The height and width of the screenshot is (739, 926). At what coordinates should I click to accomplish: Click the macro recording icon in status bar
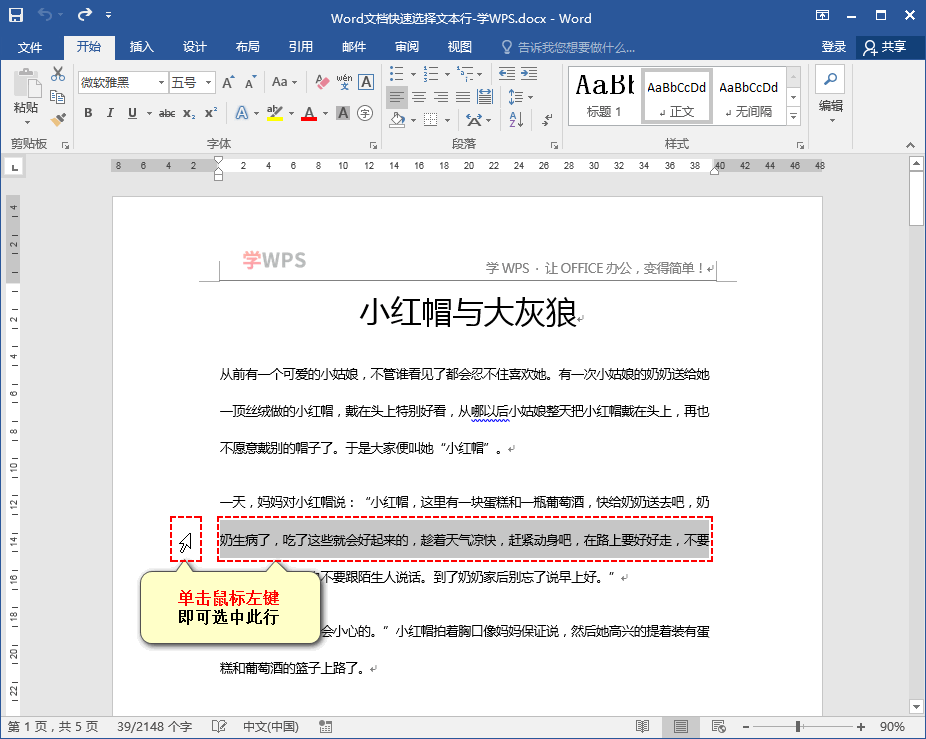click(x=325, y=727)
